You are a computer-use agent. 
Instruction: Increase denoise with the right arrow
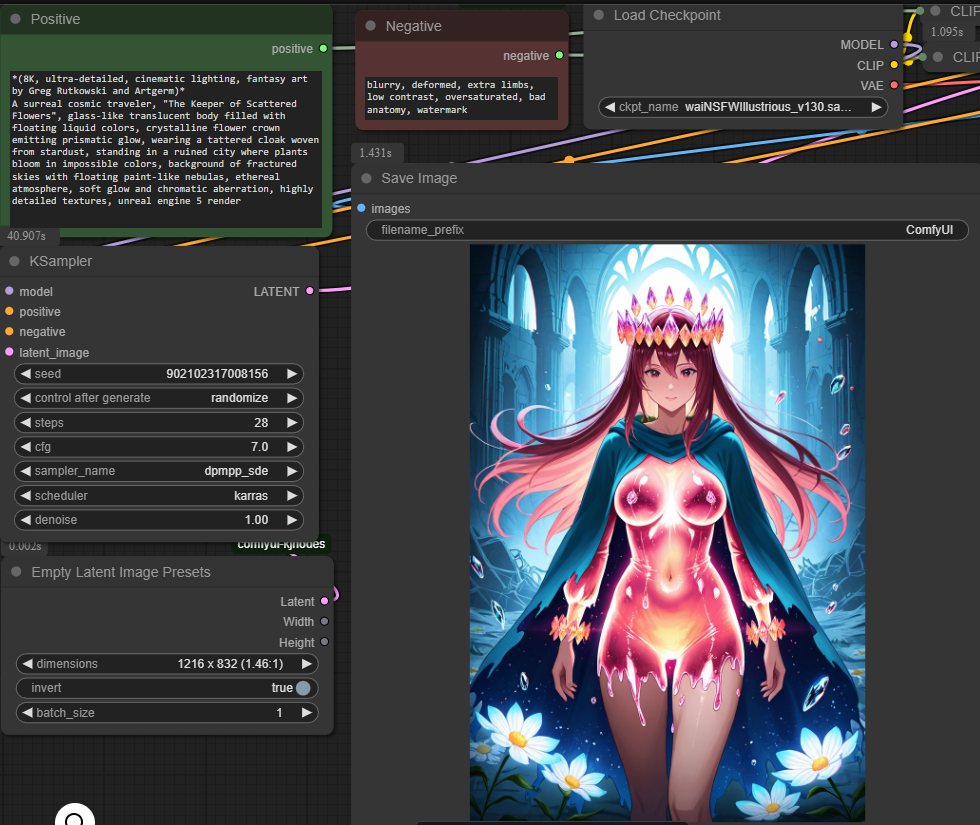click(292, 520)
